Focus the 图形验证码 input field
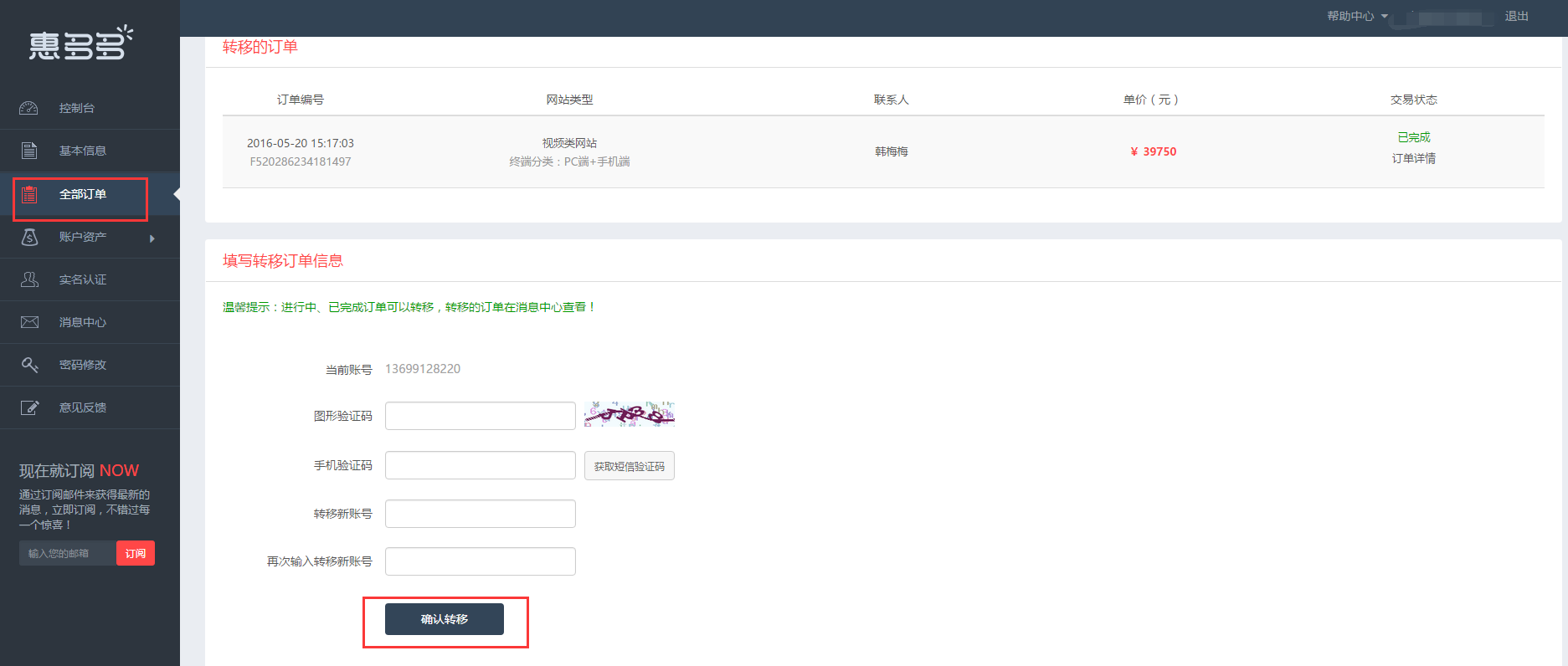 click(x=480, y=416)
